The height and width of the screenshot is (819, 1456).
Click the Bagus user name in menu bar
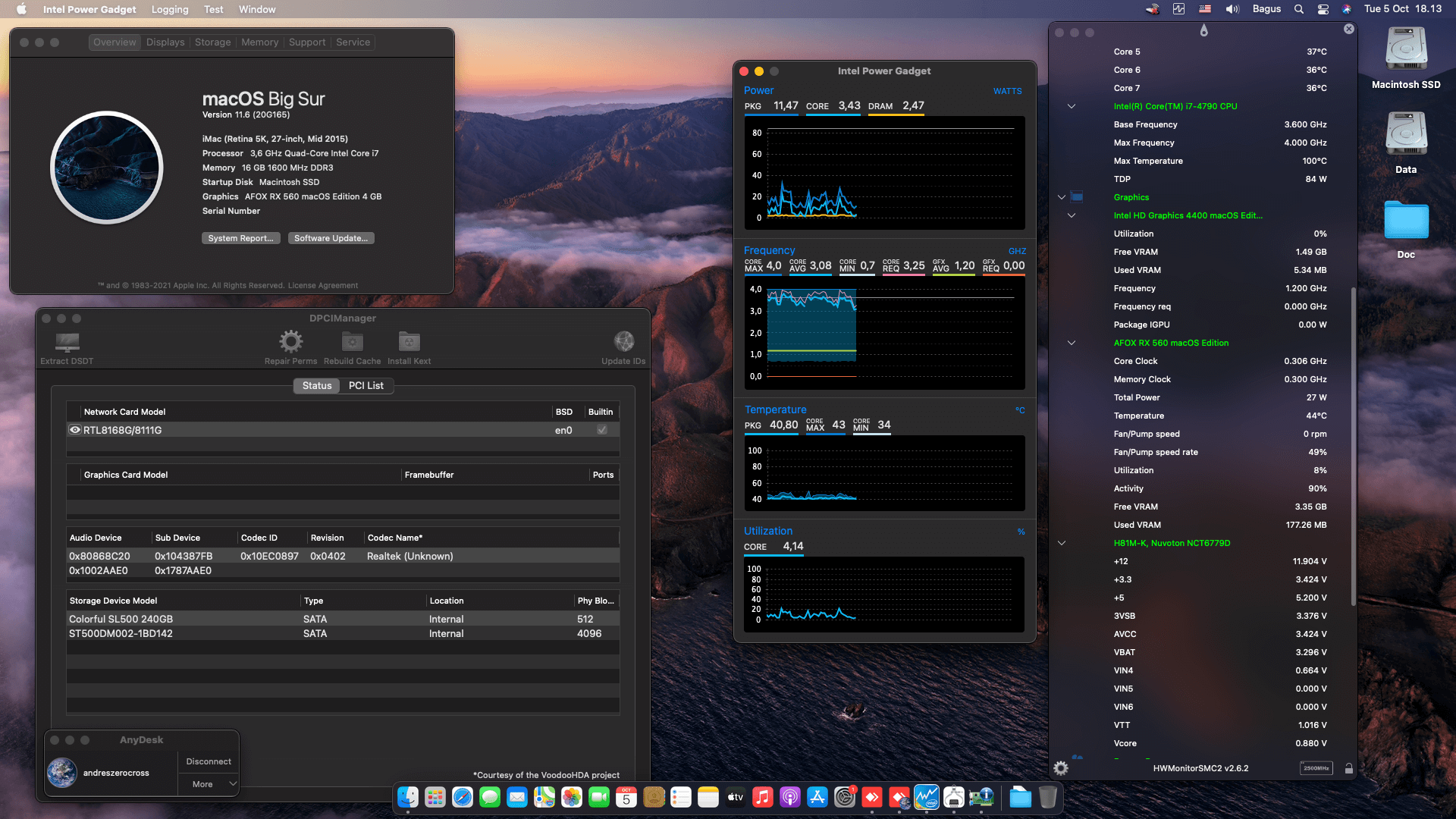(1266, 9)
